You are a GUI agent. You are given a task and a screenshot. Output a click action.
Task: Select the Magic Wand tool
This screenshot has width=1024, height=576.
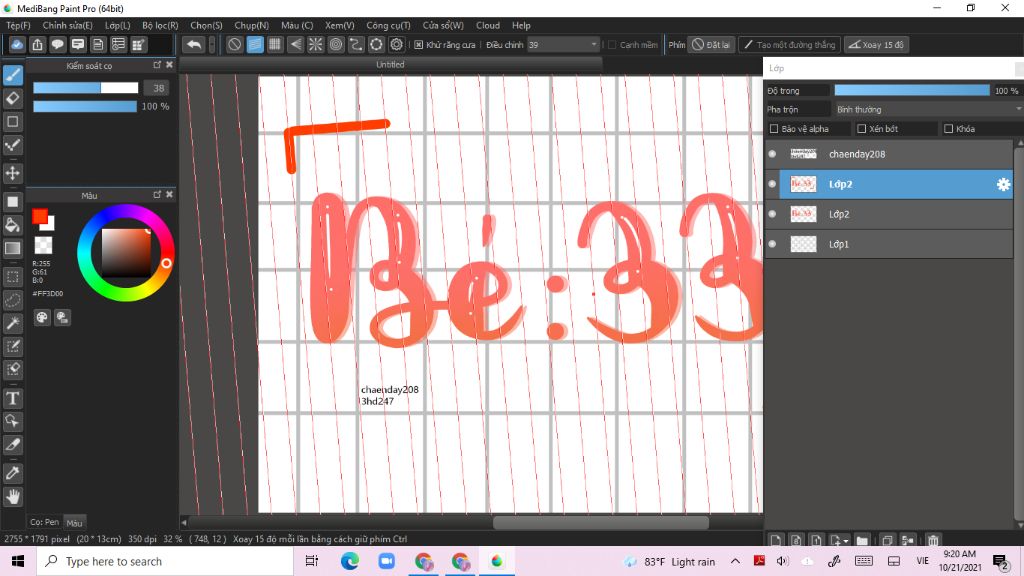[13, 323]
